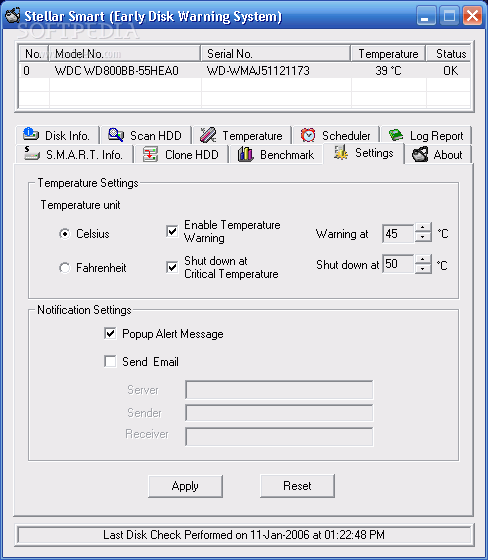Click the Apply button
The width and height of the screenshot is (488, 560).
coord(185,486)
